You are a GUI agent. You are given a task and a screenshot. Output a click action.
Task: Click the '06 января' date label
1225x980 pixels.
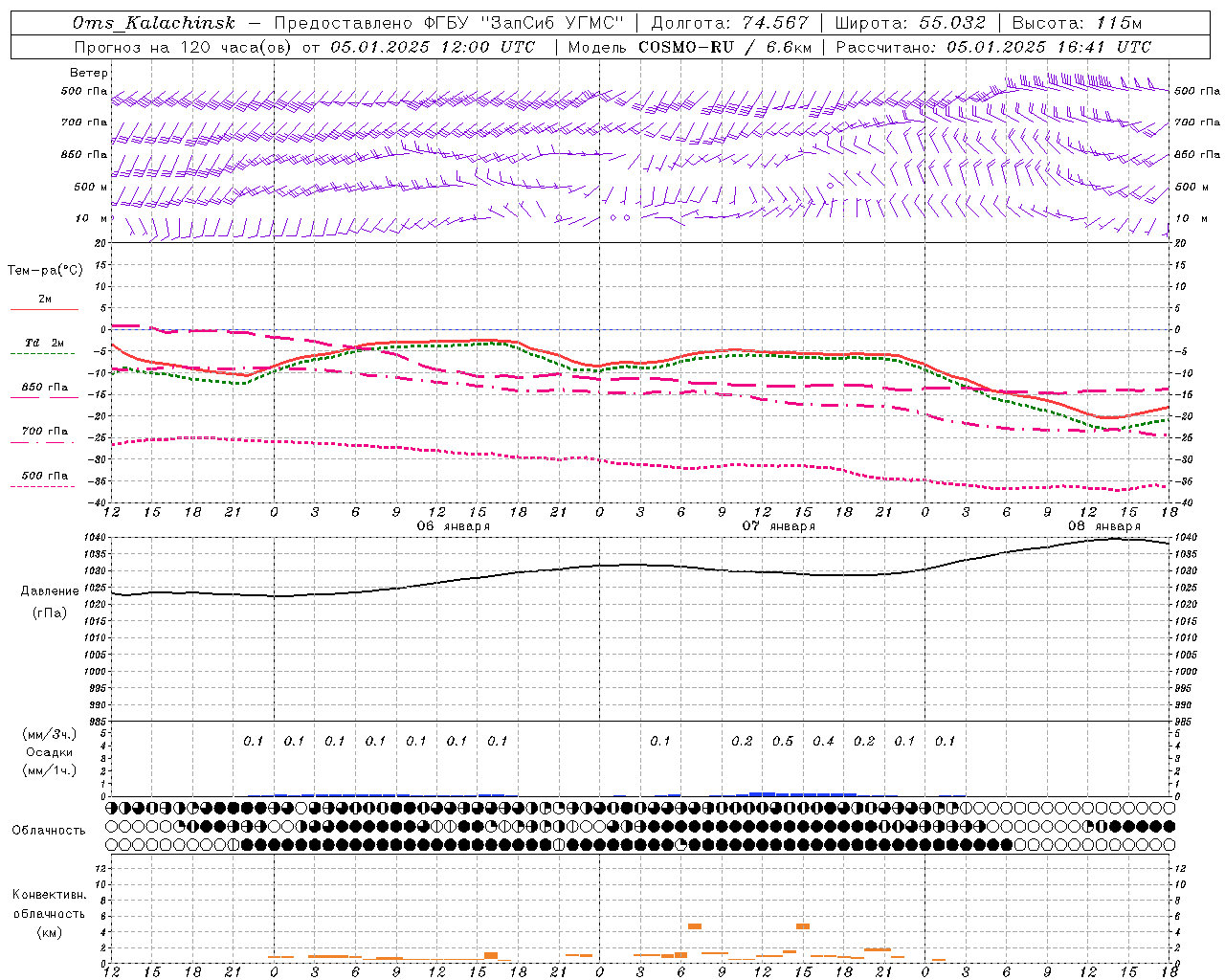tap(453, 526)
